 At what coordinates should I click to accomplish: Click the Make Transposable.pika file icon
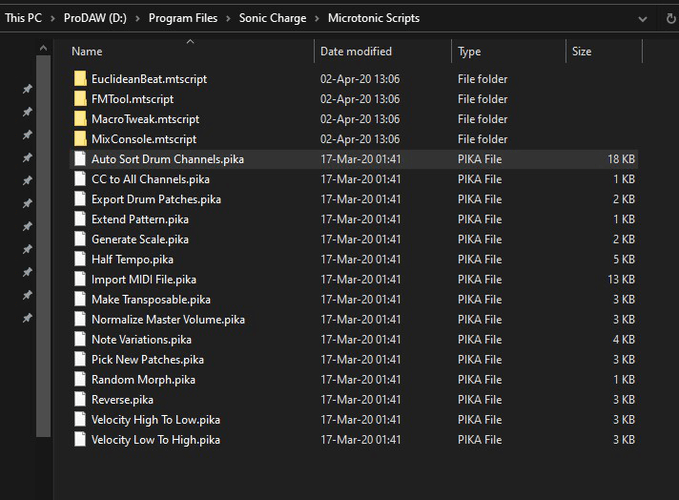click(x=80, y=299)
